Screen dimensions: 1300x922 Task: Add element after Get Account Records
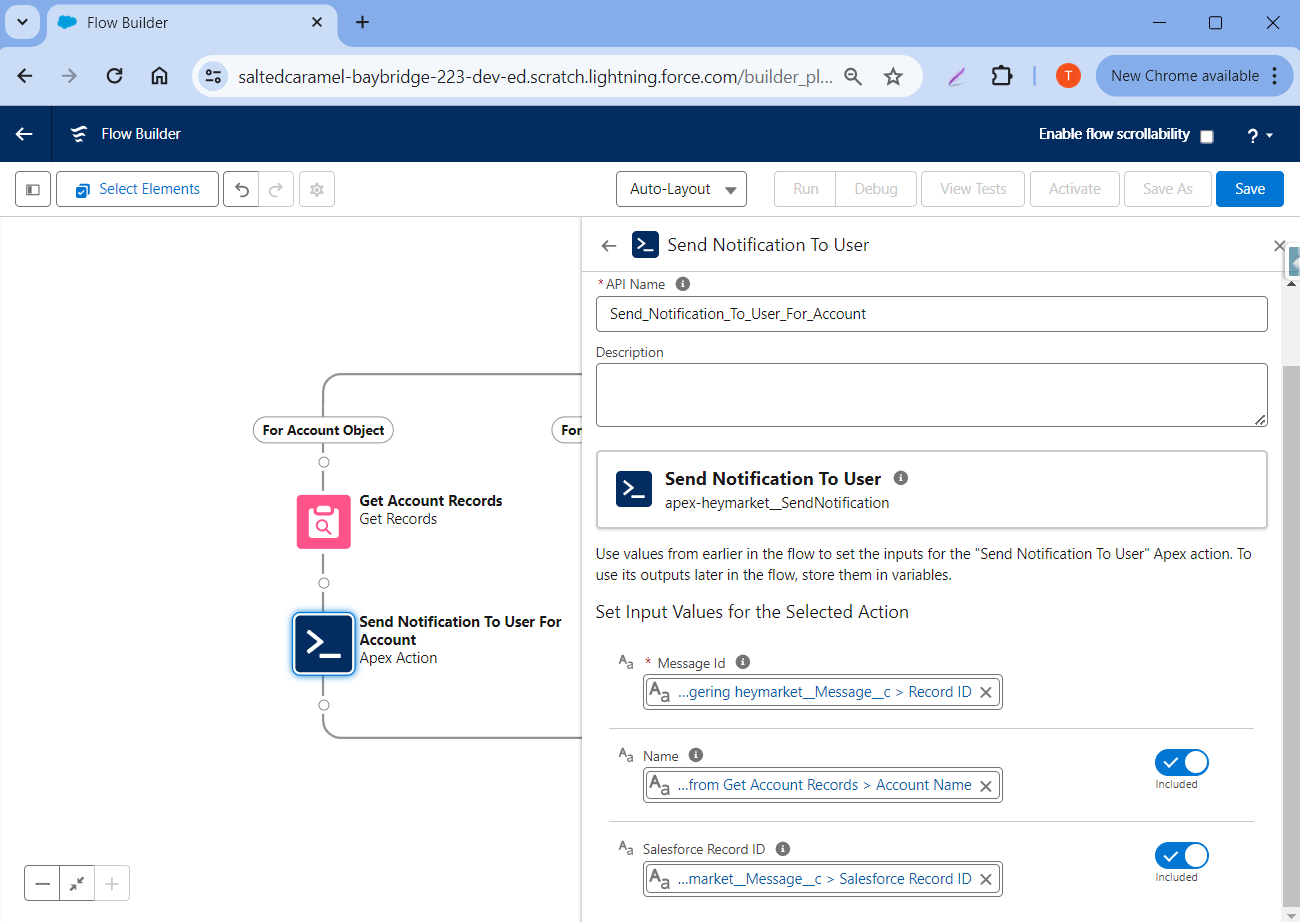pos(324,583)
